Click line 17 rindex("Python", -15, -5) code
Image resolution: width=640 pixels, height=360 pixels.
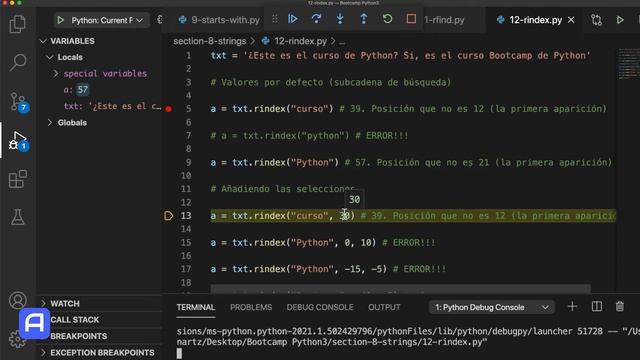pos(298,269)
